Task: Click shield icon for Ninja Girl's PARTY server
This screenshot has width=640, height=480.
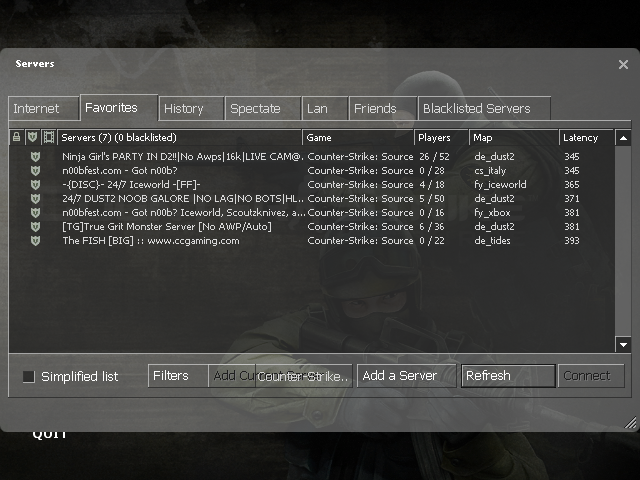Action: (36, 156)
